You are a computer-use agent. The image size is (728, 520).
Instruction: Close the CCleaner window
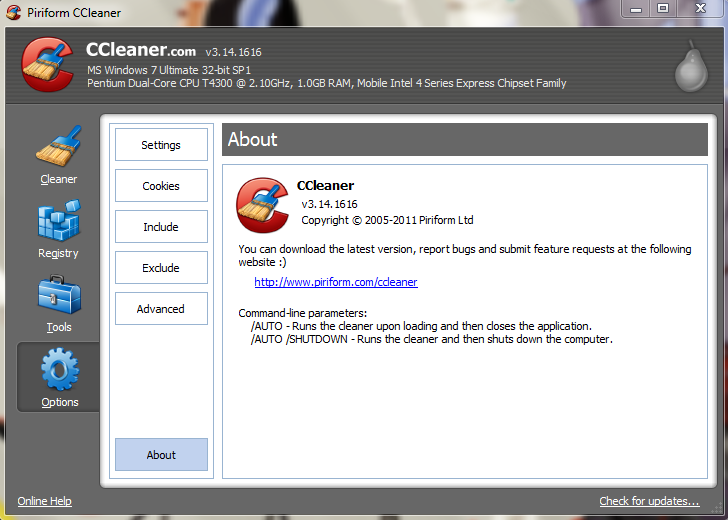point(700,9)
